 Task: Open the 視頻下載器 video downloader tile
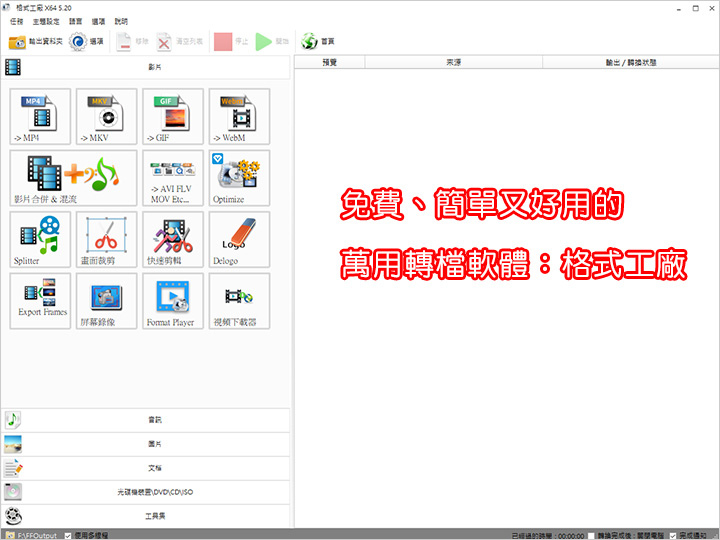click(239, 301)
